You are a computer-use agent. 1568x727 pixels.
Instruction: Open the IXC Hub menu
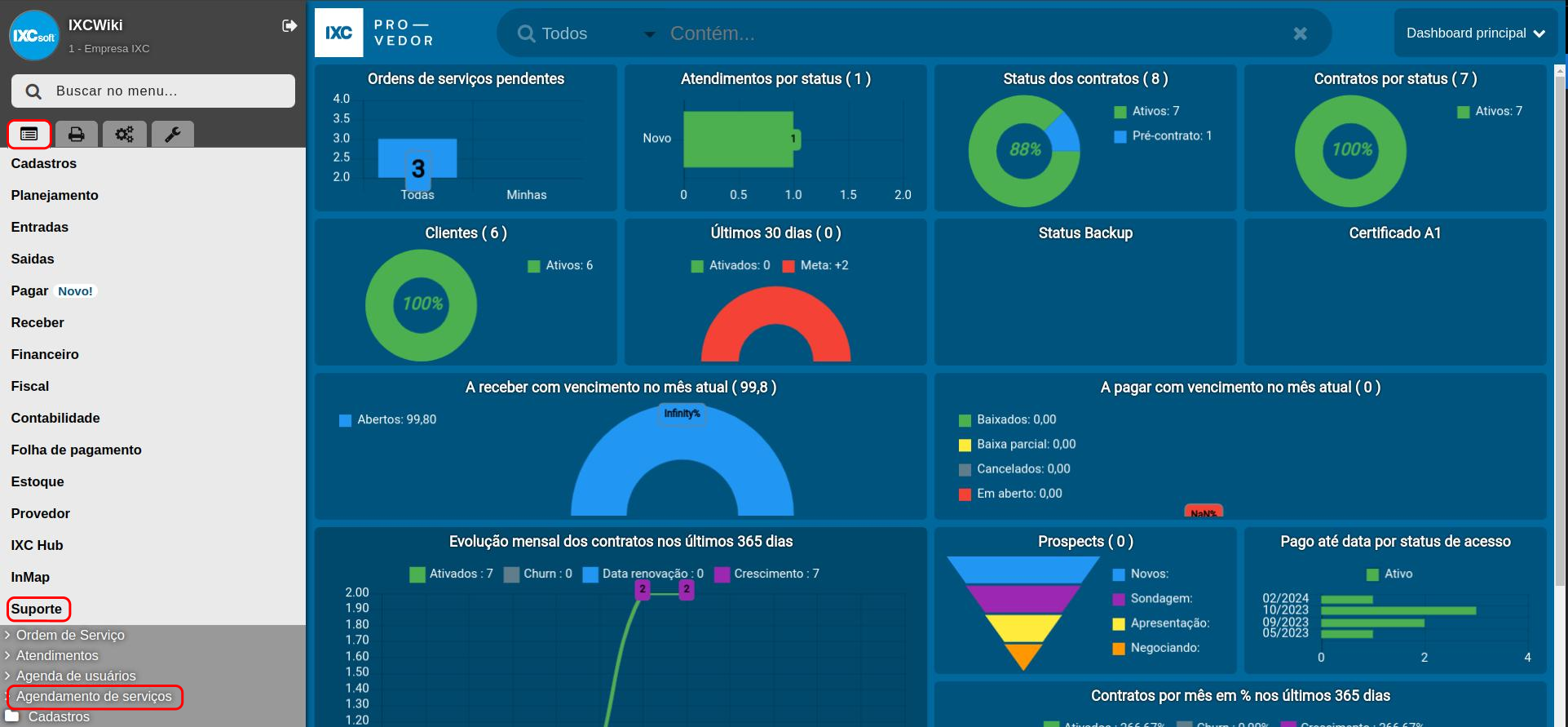37,545
